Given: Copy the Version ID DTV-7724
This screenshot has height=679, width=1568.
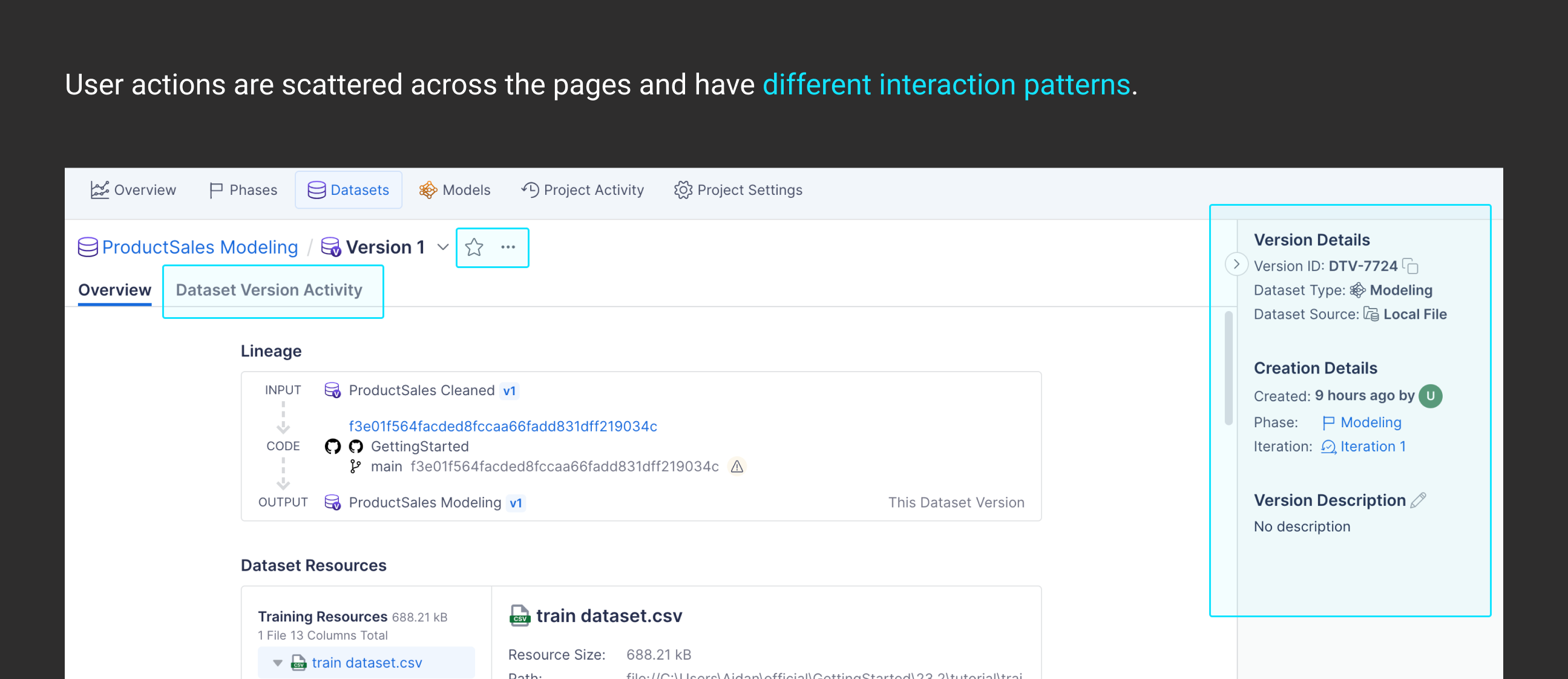Looking at the screenshot, I should point(1410,266).
